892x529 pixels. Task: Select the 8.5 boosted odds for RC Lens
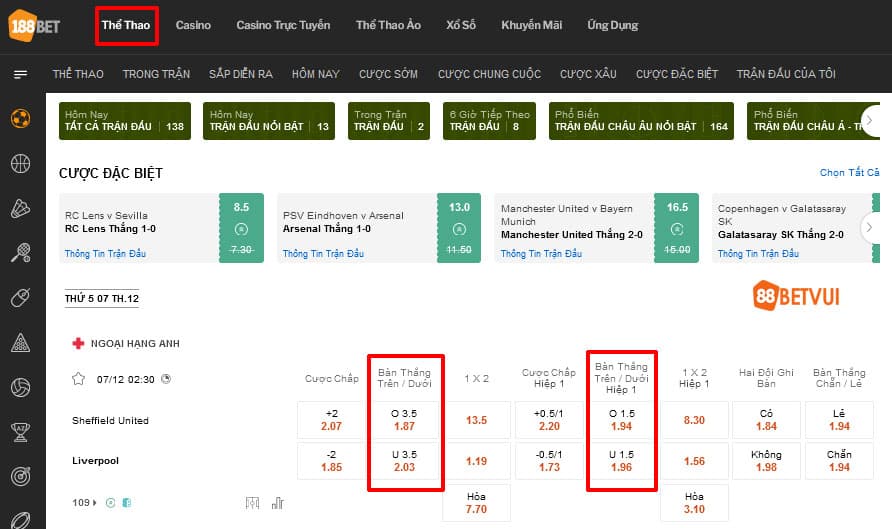point(241,228)
